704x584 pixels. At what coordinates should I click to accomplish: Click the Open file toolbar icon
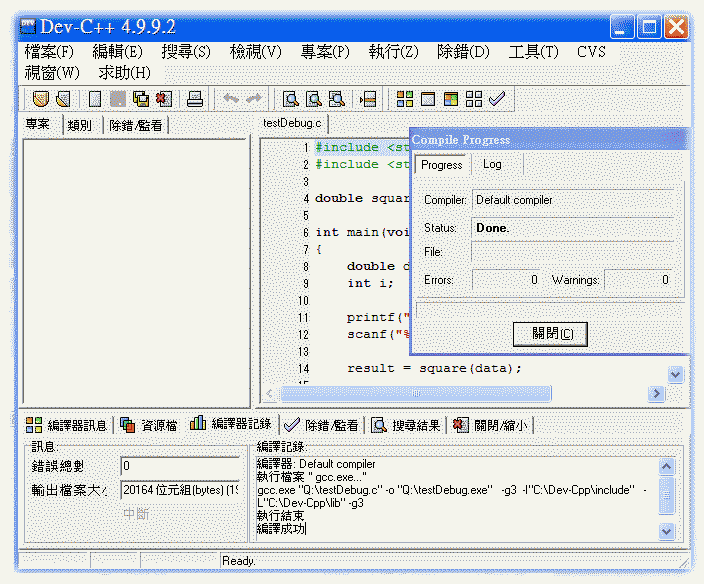63,99
